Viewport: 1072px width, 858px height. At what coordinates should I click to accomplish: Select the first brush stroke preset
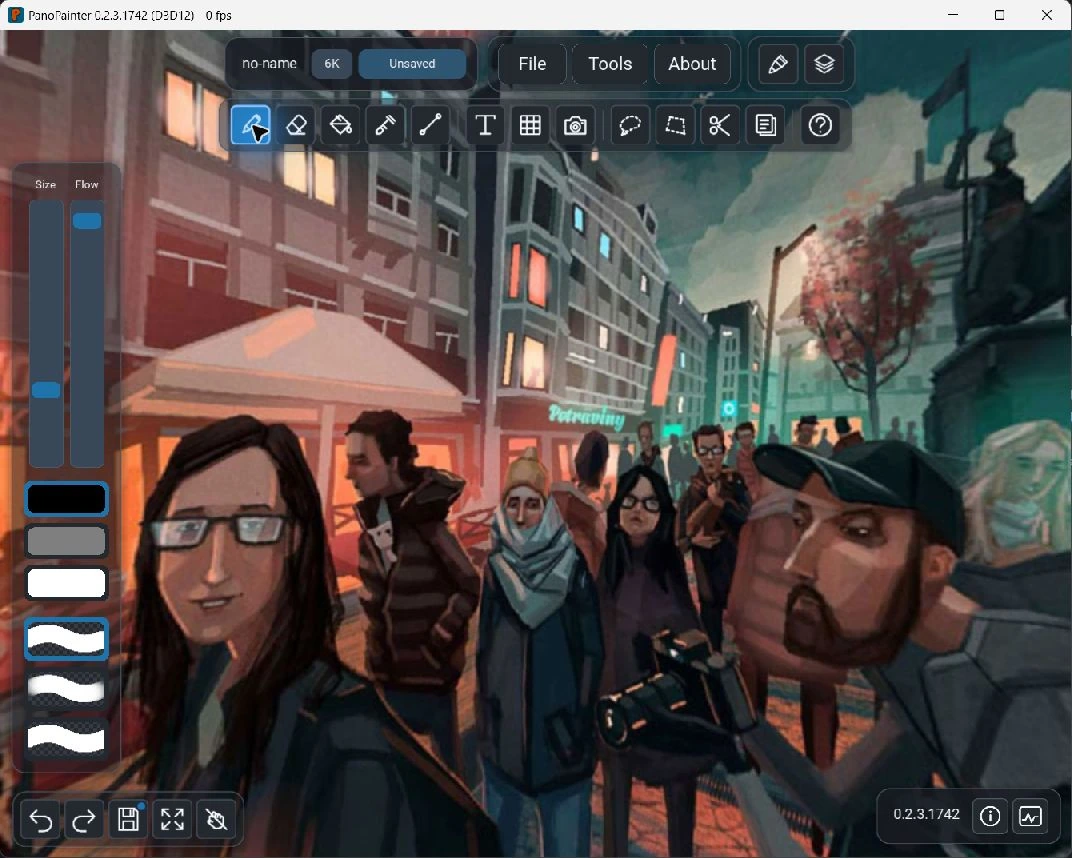pos(66,639)
